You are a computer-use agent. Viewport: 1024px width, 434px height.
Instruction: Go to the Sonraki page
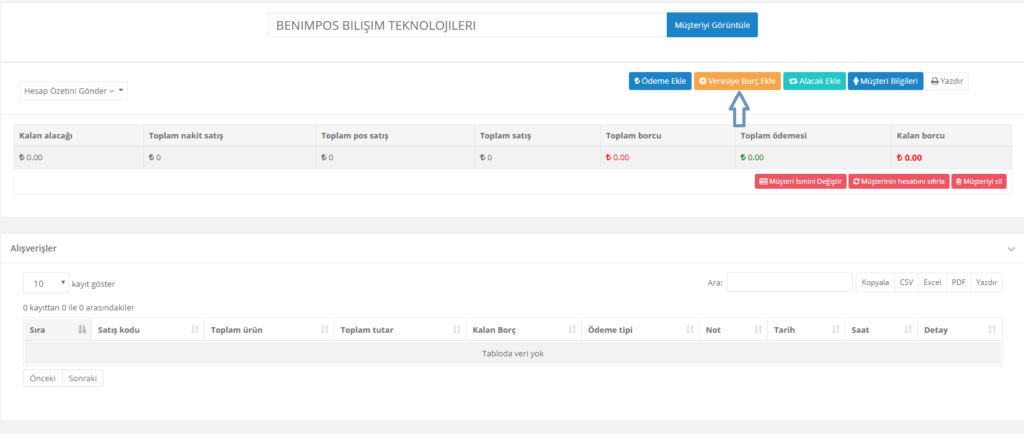click(x=83, y=379)
